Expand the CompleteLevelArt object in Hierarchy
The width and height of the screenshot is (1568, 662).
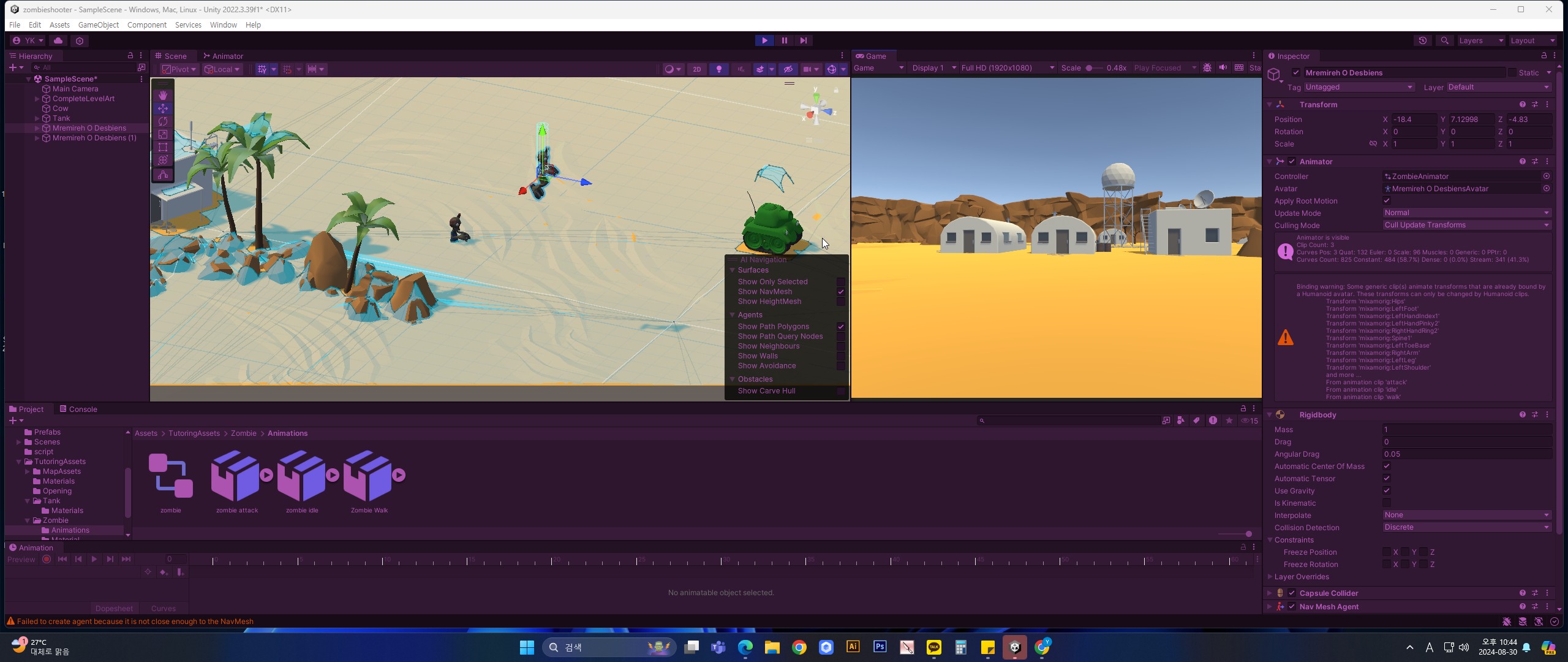(37, 99)
